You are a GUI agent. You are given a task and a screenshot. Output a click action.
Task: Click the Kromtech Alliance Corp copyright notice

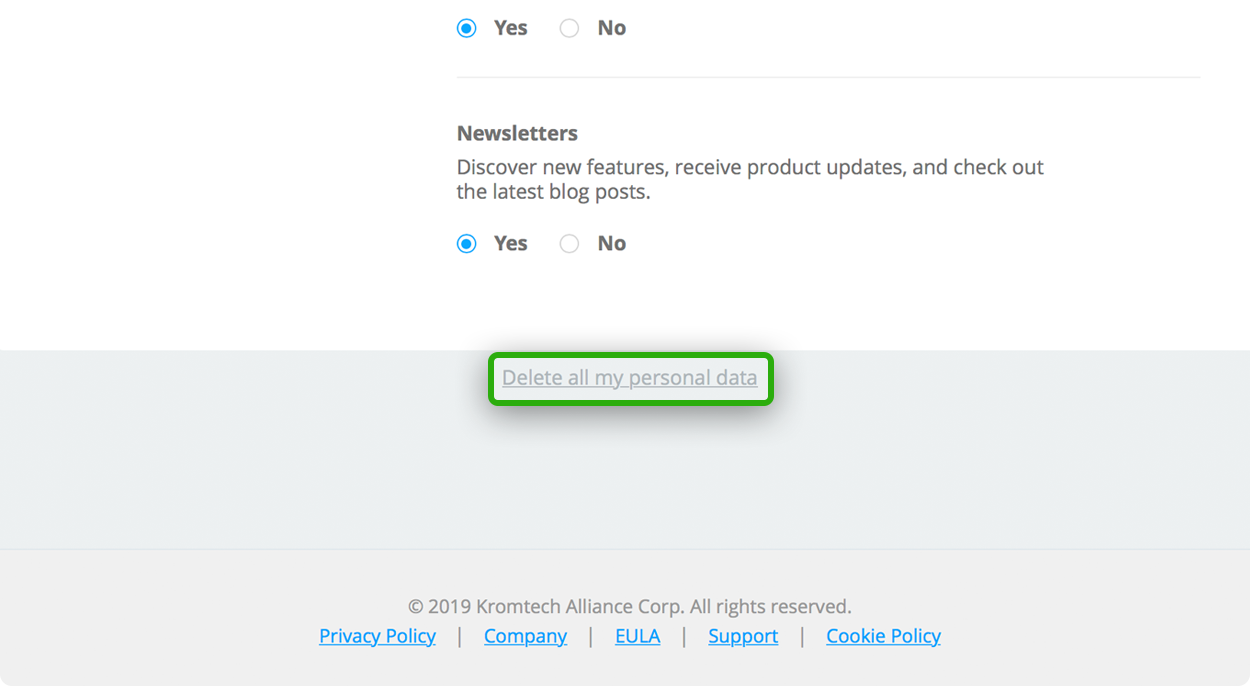630,606
